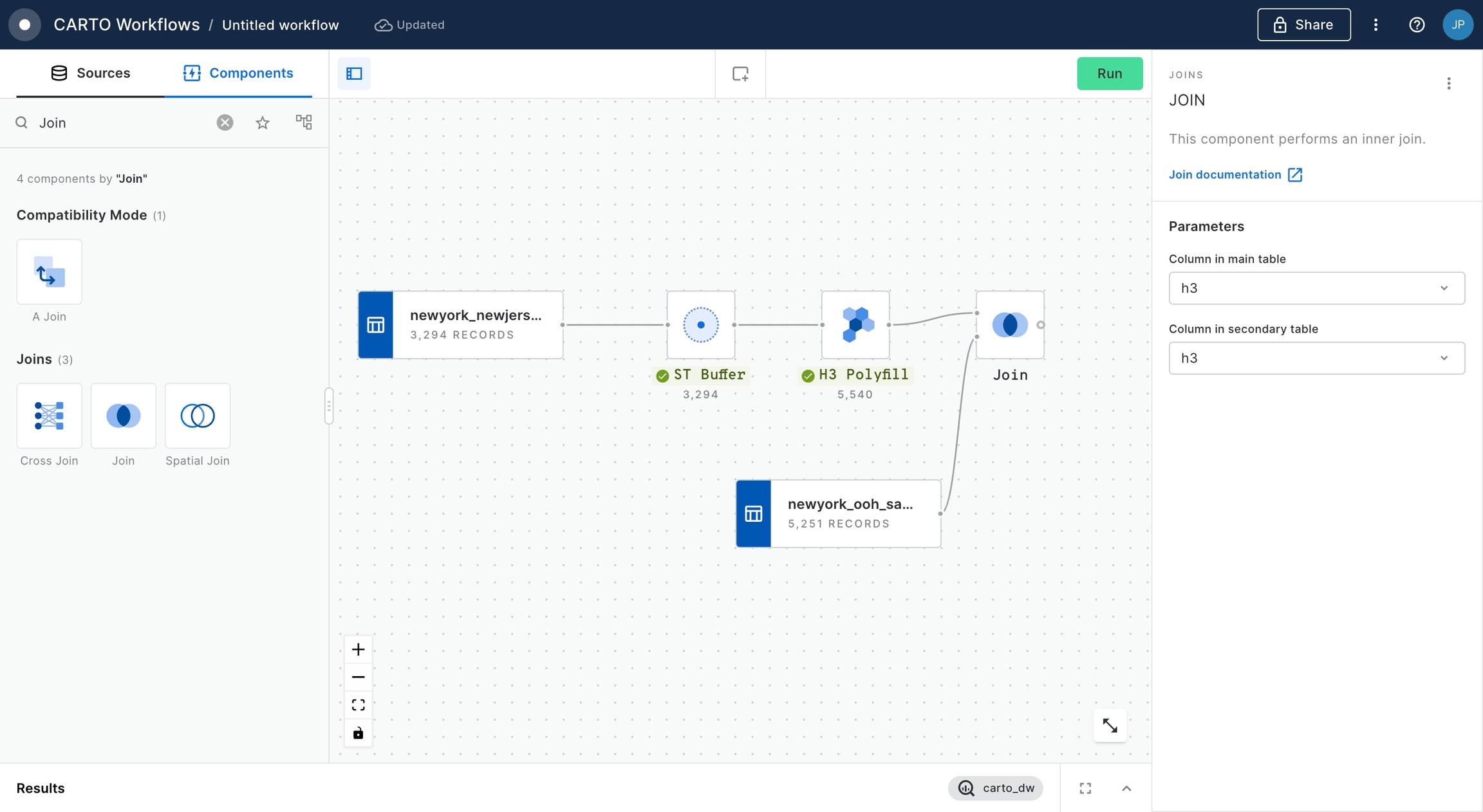Click the component search field

pyautogui.click(x=122, y=122)
